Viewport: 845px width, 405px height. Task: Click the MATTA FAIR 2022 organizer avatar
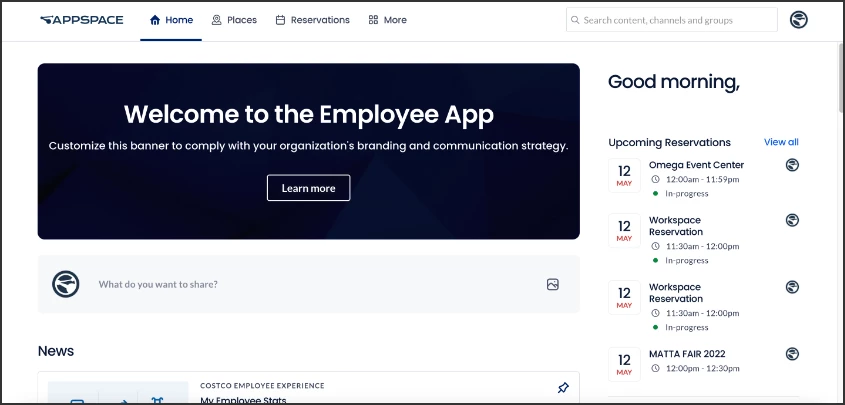coord(792,354)
